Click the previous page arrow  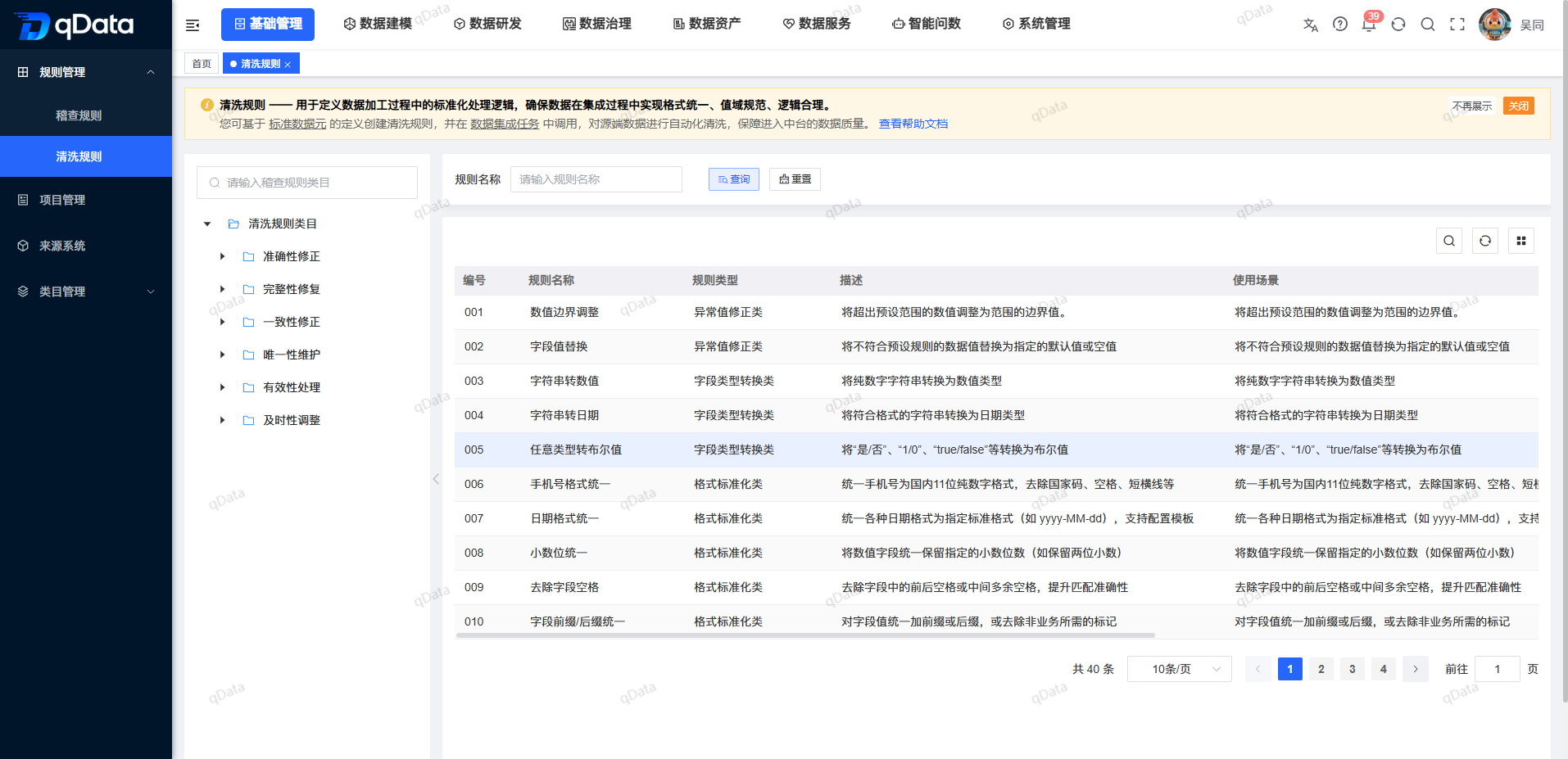[1258, 669]
